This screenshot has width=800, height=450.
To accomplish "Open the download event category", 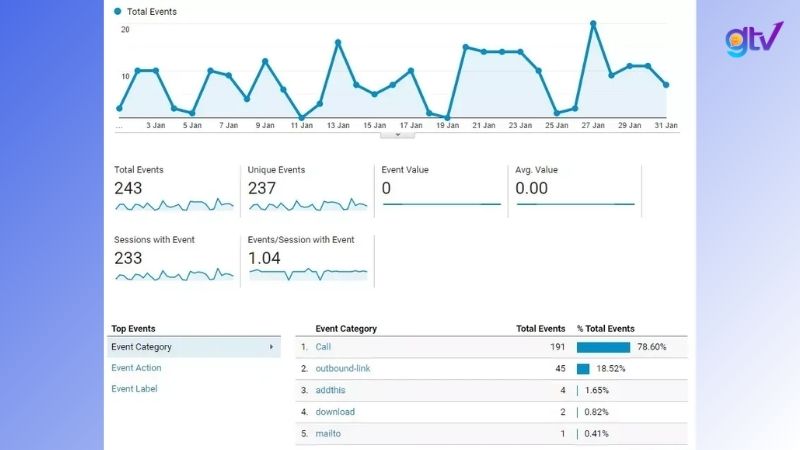I will coord(335,412).
